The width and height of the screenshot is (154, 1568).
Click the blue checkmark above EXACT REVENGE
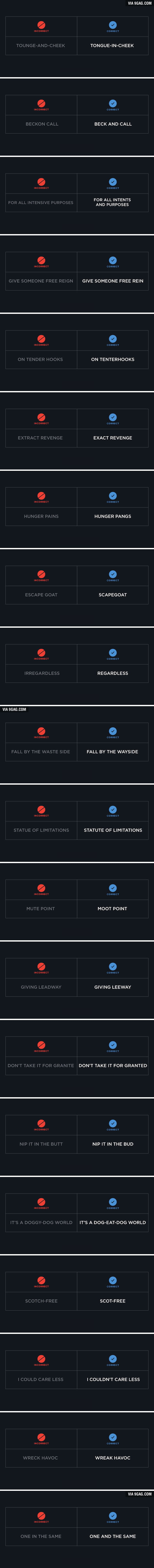coord(113,418)
